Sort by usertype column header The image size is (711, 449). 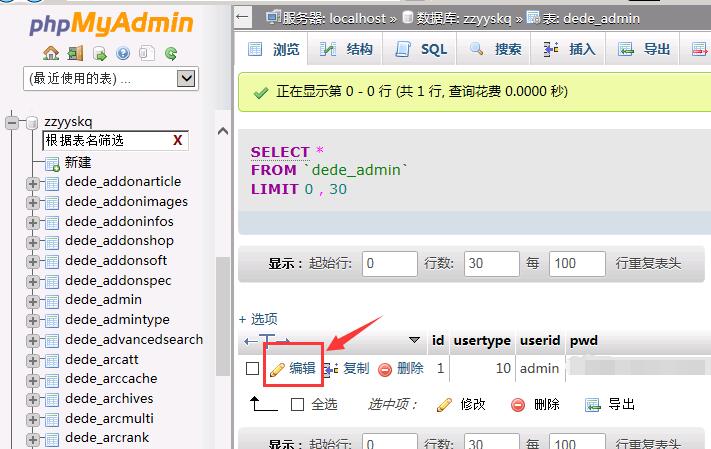click(x=482, y=341)
